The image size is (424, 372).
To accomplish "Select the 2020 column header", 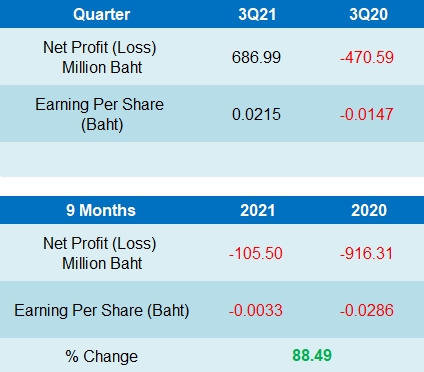I will (369, 210).
